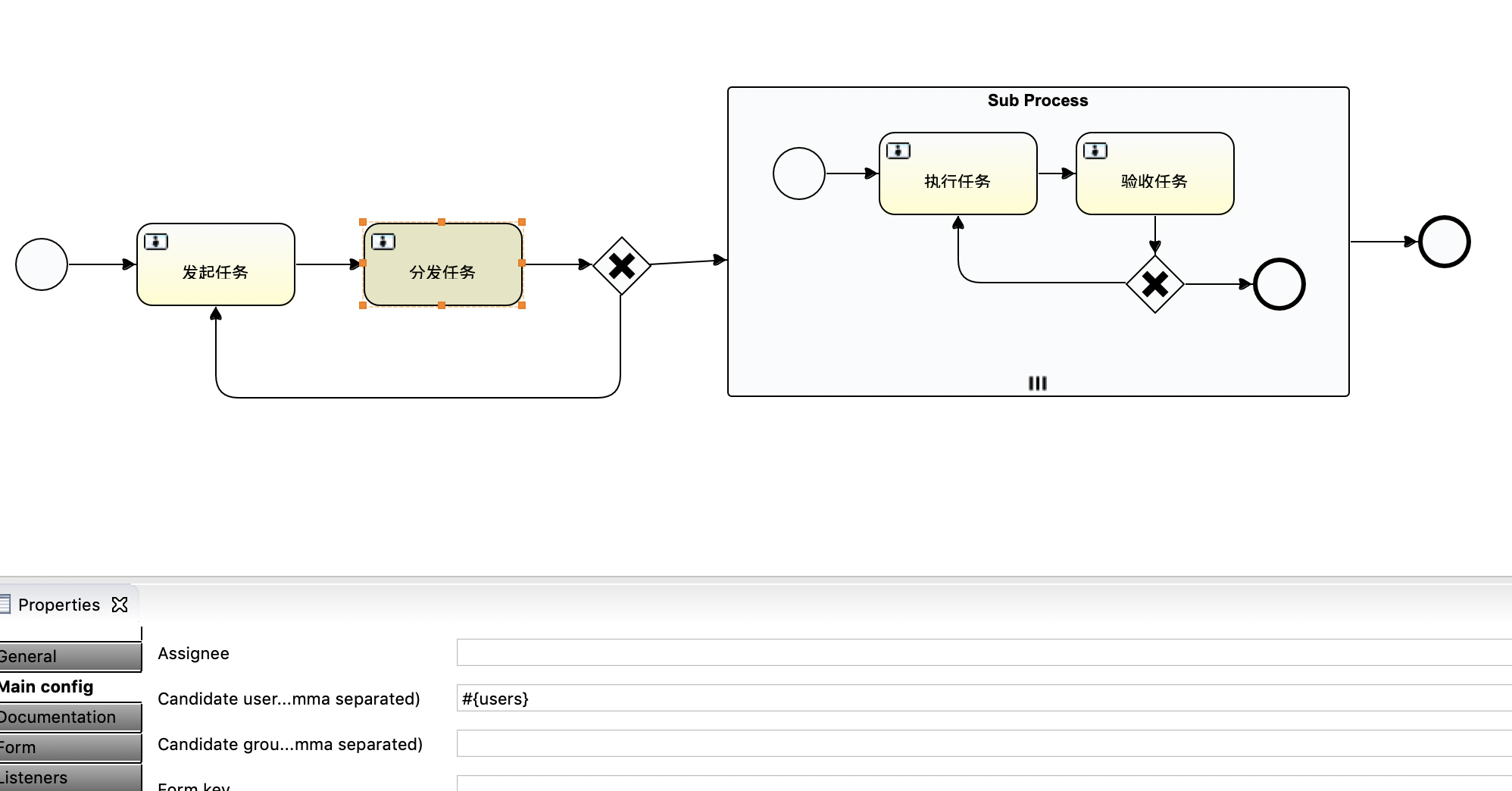Click the Assignee label
The image size is (1512, 791).
(193, 653)
